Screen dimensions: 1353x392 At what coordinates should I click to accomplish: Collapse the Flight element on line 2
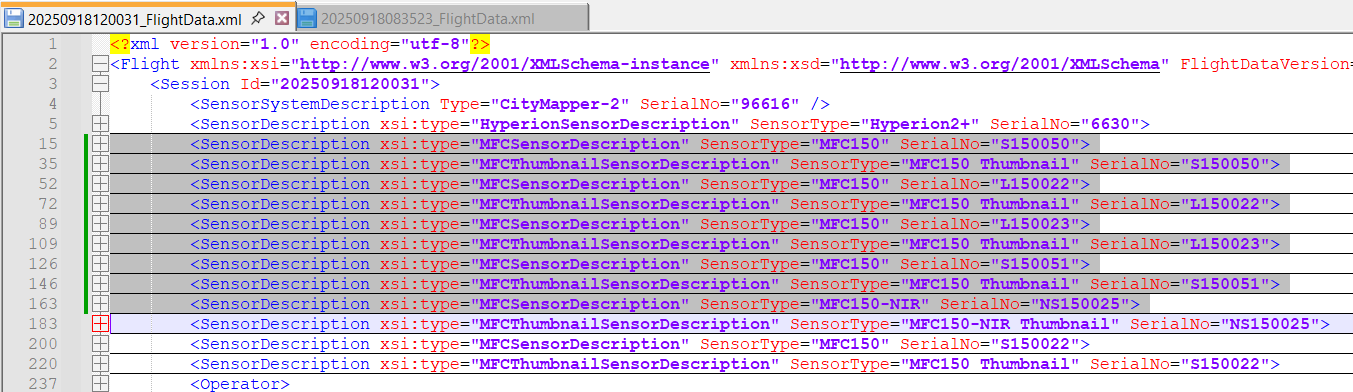pos(99,64)
